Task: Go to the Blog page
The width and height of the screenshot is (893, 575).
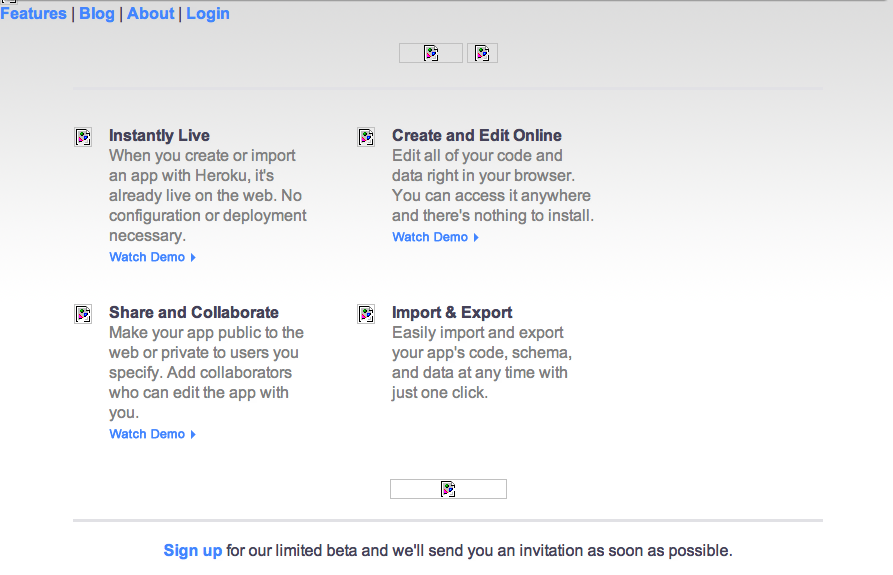Action: pyautogui.click(x=97, y=14)
